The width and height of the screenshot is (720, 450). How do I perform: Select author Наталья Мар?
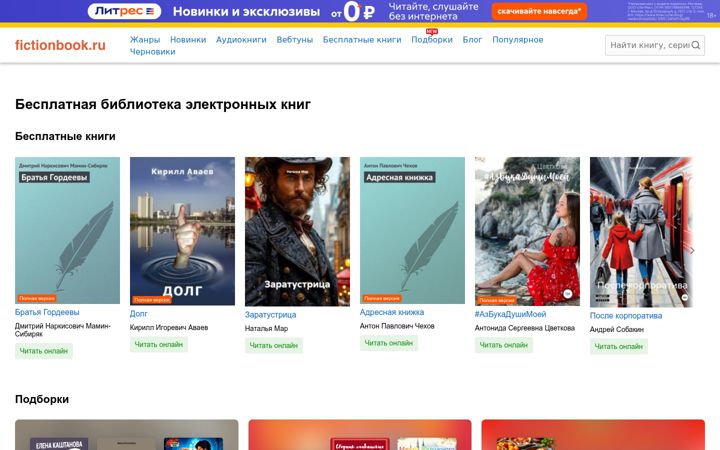266,328
